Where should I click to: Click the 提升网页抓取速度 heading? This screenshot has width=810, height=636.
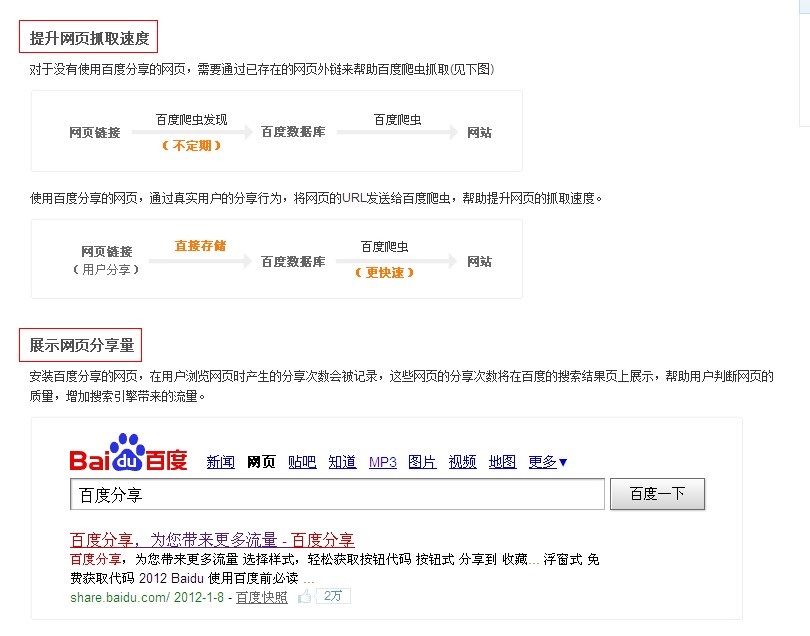[88, 37]
